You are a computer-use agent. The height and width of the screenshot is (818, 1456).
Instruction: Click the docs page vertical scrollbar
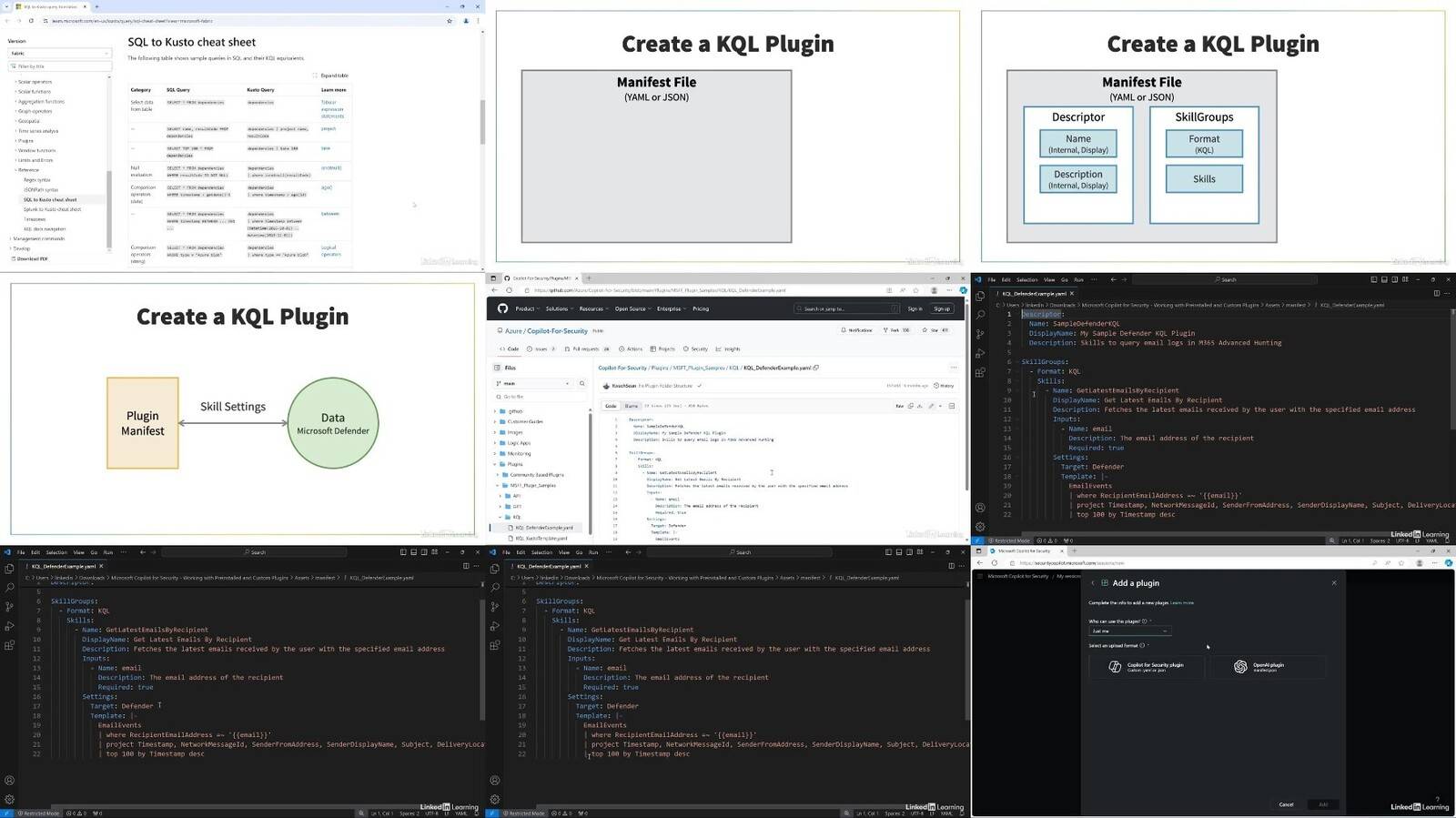click(481, 123)
